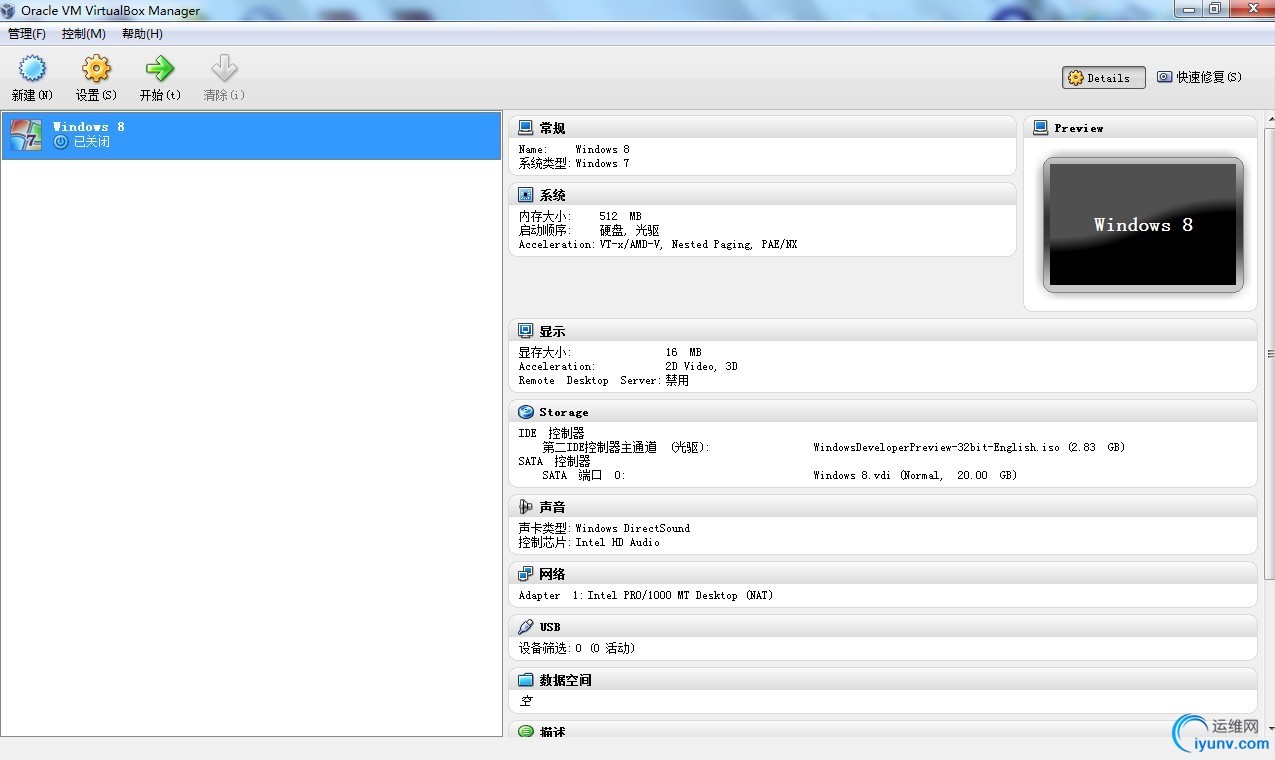Click the Network (网络) section icon
The image size is (1275, 760).
pyautogui.click(x=525, y=574)
